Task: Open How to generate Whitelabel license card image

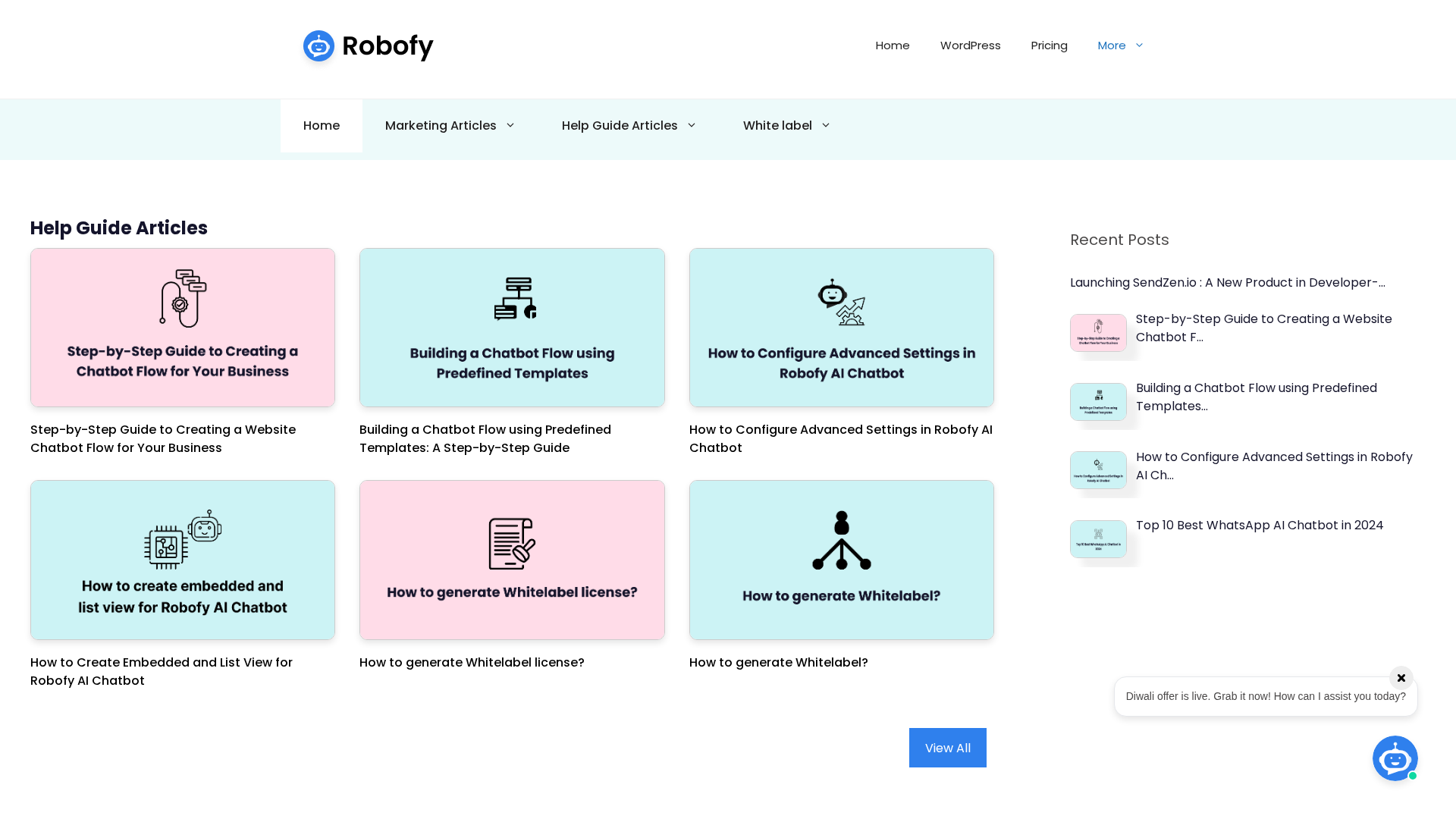Action: click(x=512, y=560)
